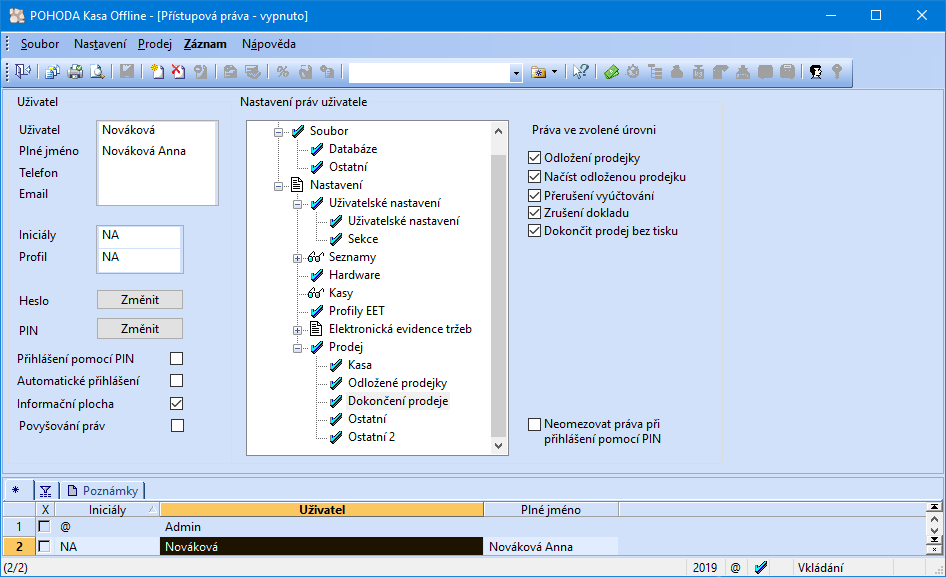
Task: Uncheck Dokončit prodej bez tisku
Action: point(534,231)
